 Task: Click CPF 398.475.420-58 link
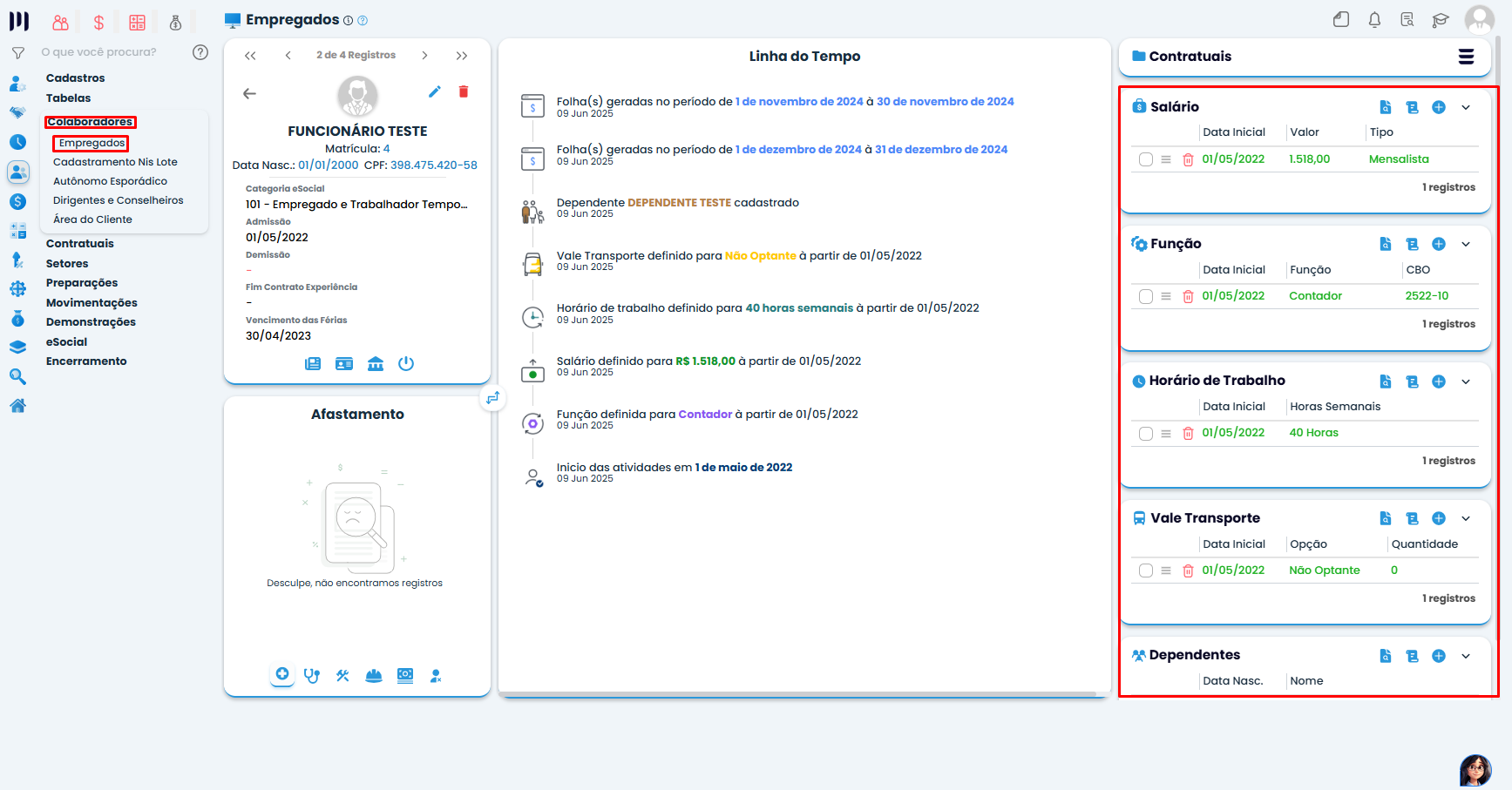coord(434,165)
